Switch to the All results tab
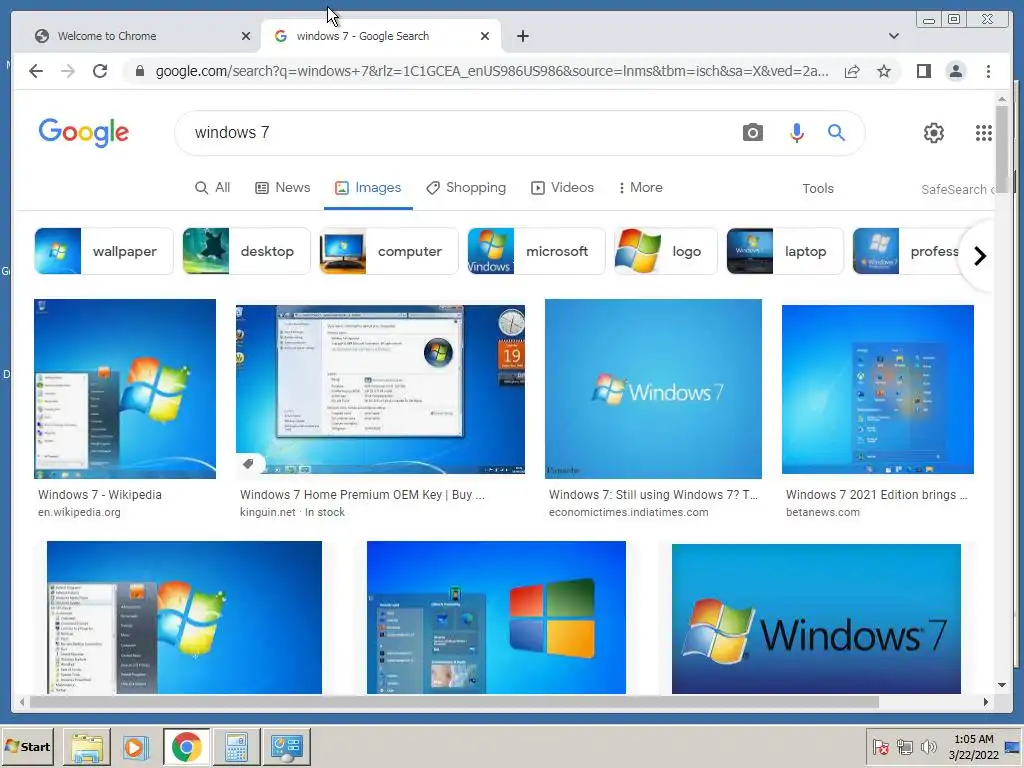1024x768 pixels. (x=212, y=188)
